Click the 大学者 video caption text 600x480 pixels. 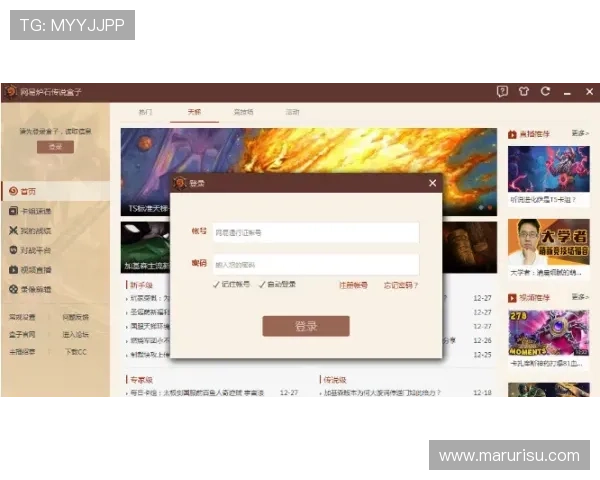pyautogui.click(x=546, y=273)
